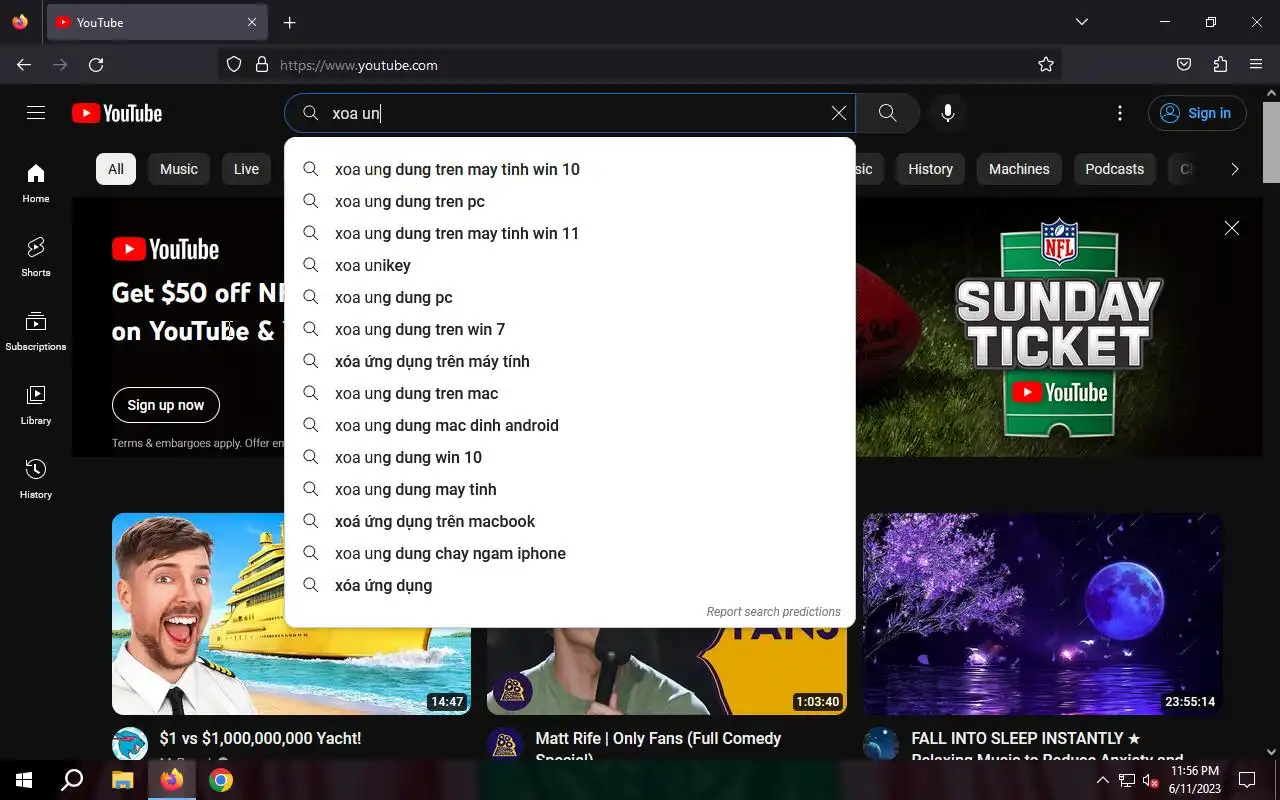Click the MrBeast channel avatar
The width and height of the screenshot is (1280, 800).
[x=130, y=743]
